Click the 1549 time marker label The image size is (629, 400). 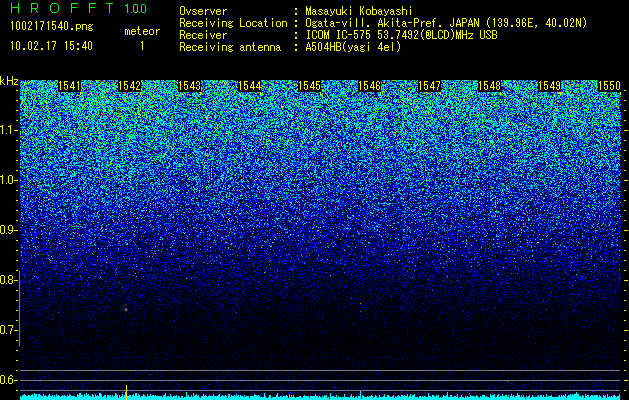click(x=550, y=86)
